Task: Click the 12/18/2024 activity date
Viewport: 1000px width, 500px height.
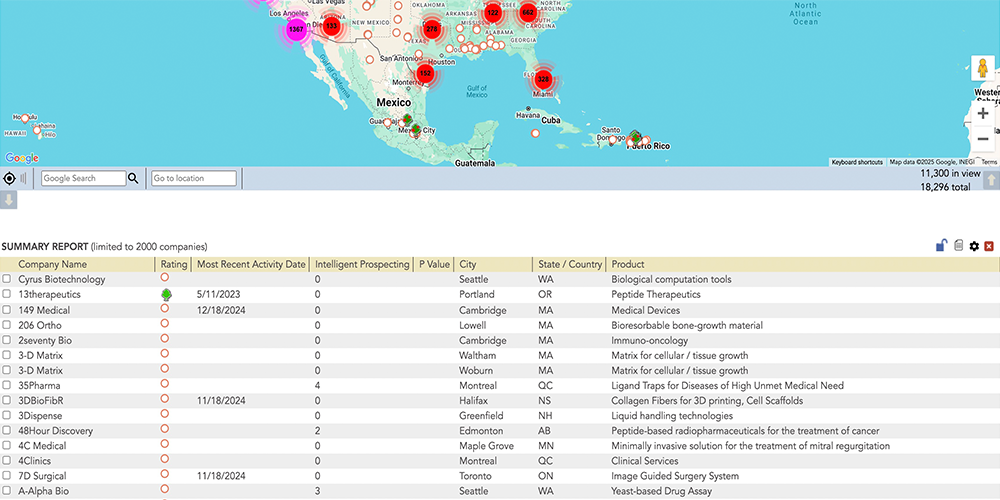Action: (221, 310)
